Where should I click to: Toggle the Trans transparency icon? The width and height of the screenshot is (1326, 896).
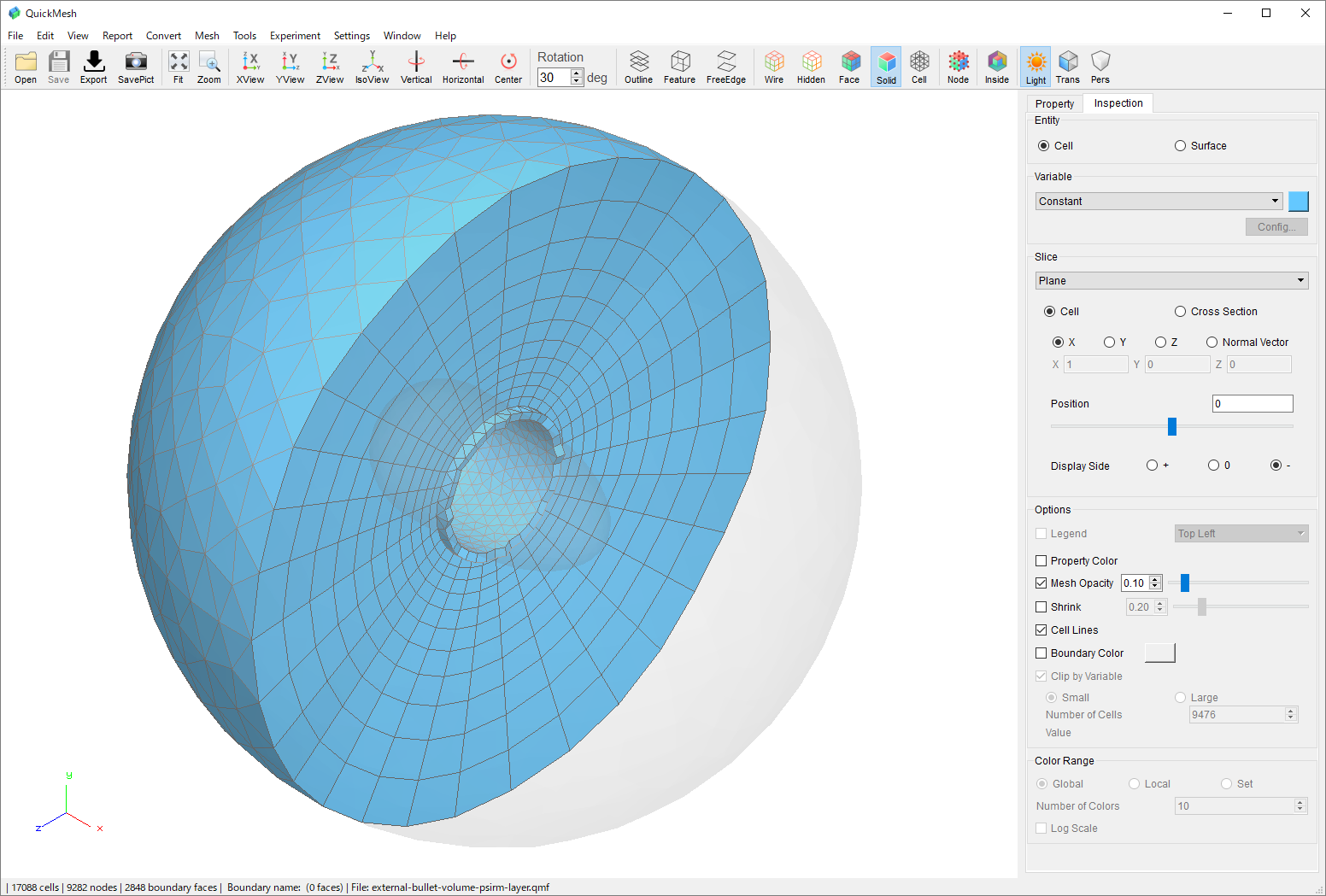click(1068, 67)
